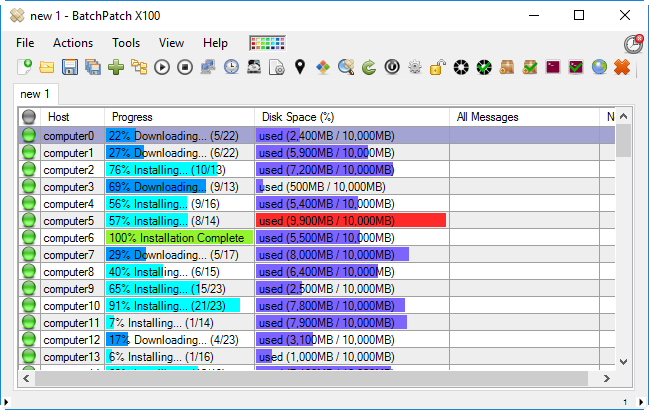Image resolution: width=649 pixels, height=410 pixels.
Task: Open the Tools menu
Action: pos(126,43)
